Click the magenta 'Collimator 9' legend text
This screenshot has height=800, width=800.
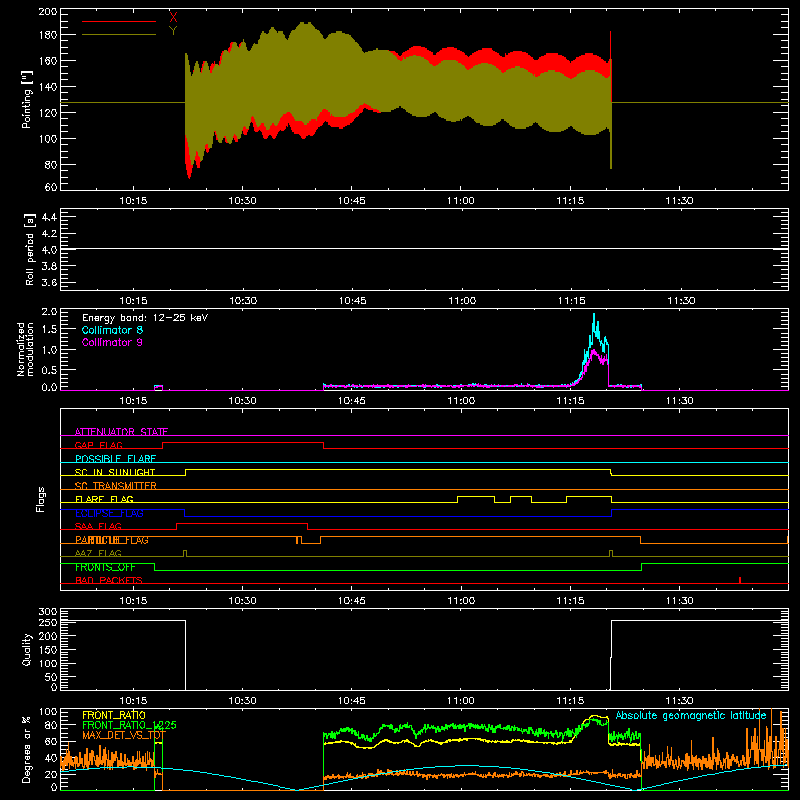[x=112, y=342]
